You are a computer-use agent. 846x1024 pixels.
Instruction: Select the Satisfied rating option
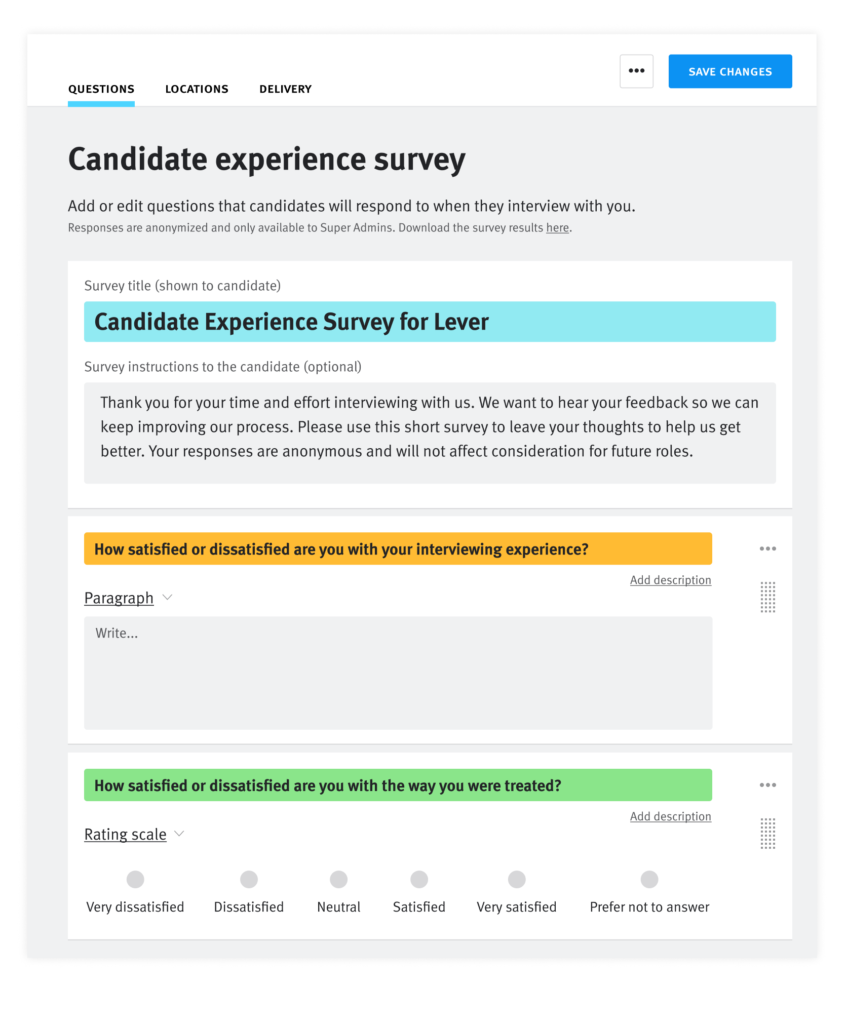click(x=418, y=880)
